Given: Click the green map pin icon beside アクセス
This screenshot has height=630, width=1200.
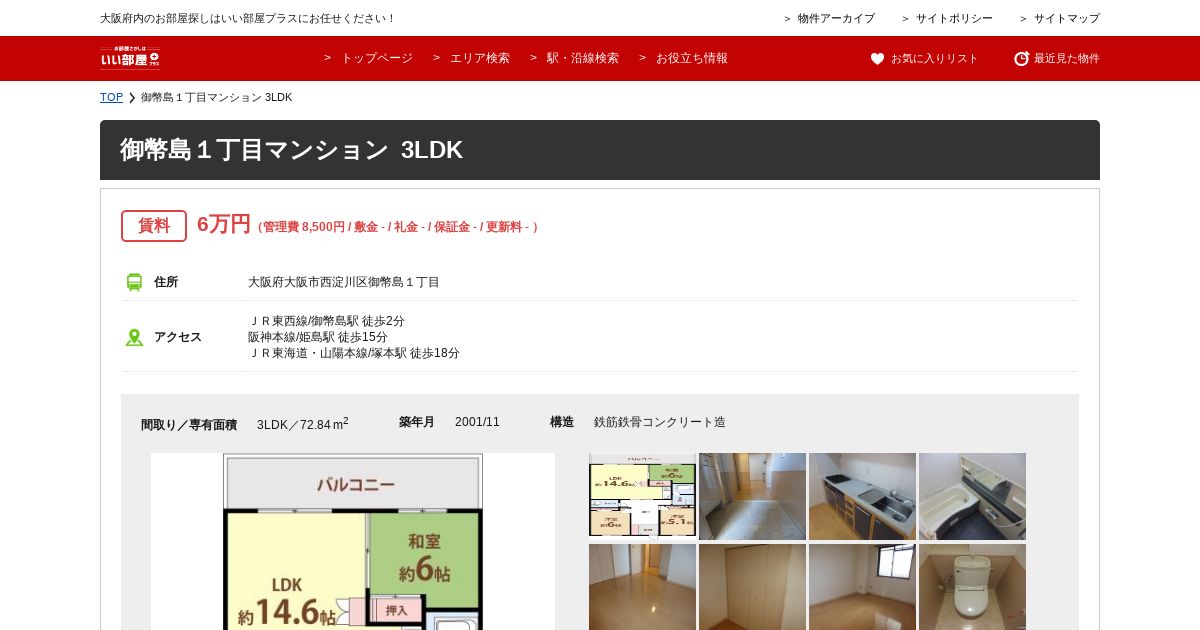Looking at the screenshot, I should 134,337.
